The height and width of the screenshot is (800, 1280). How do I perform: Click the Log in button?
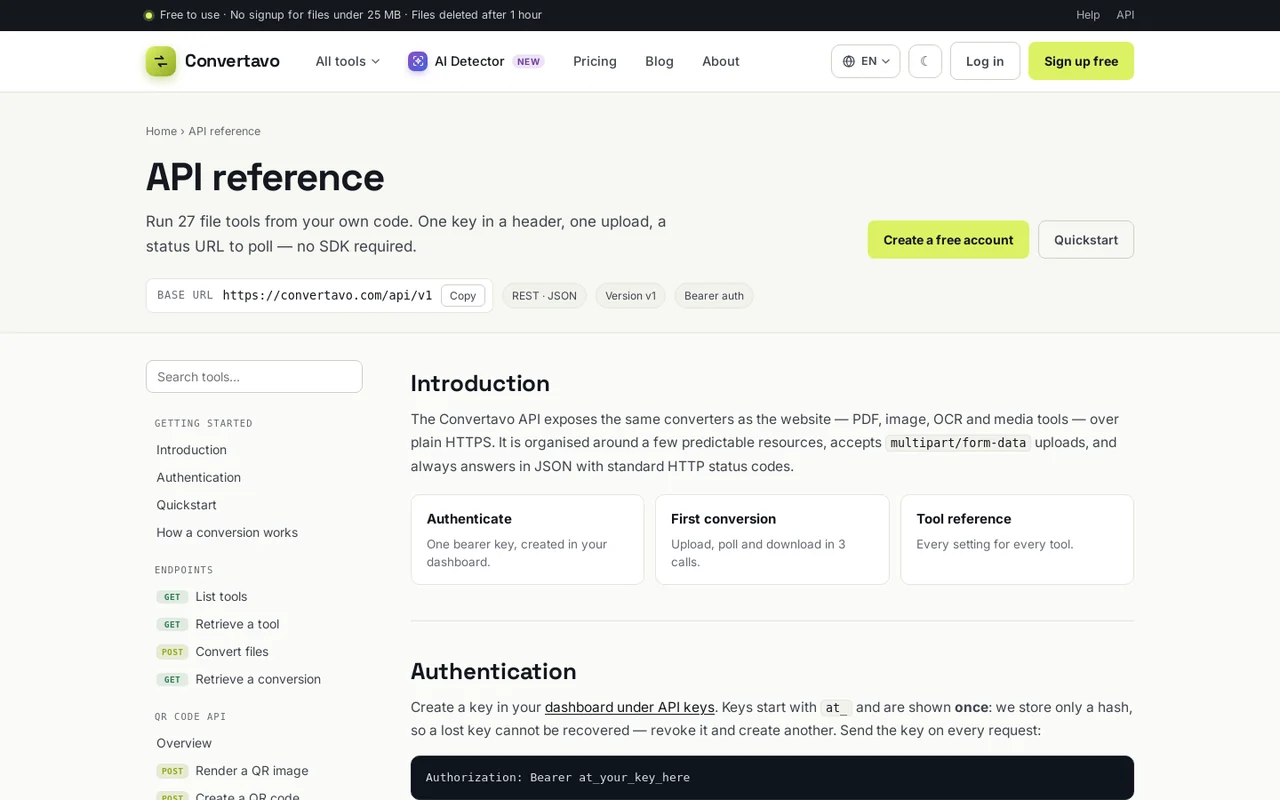tap(985, 61)
